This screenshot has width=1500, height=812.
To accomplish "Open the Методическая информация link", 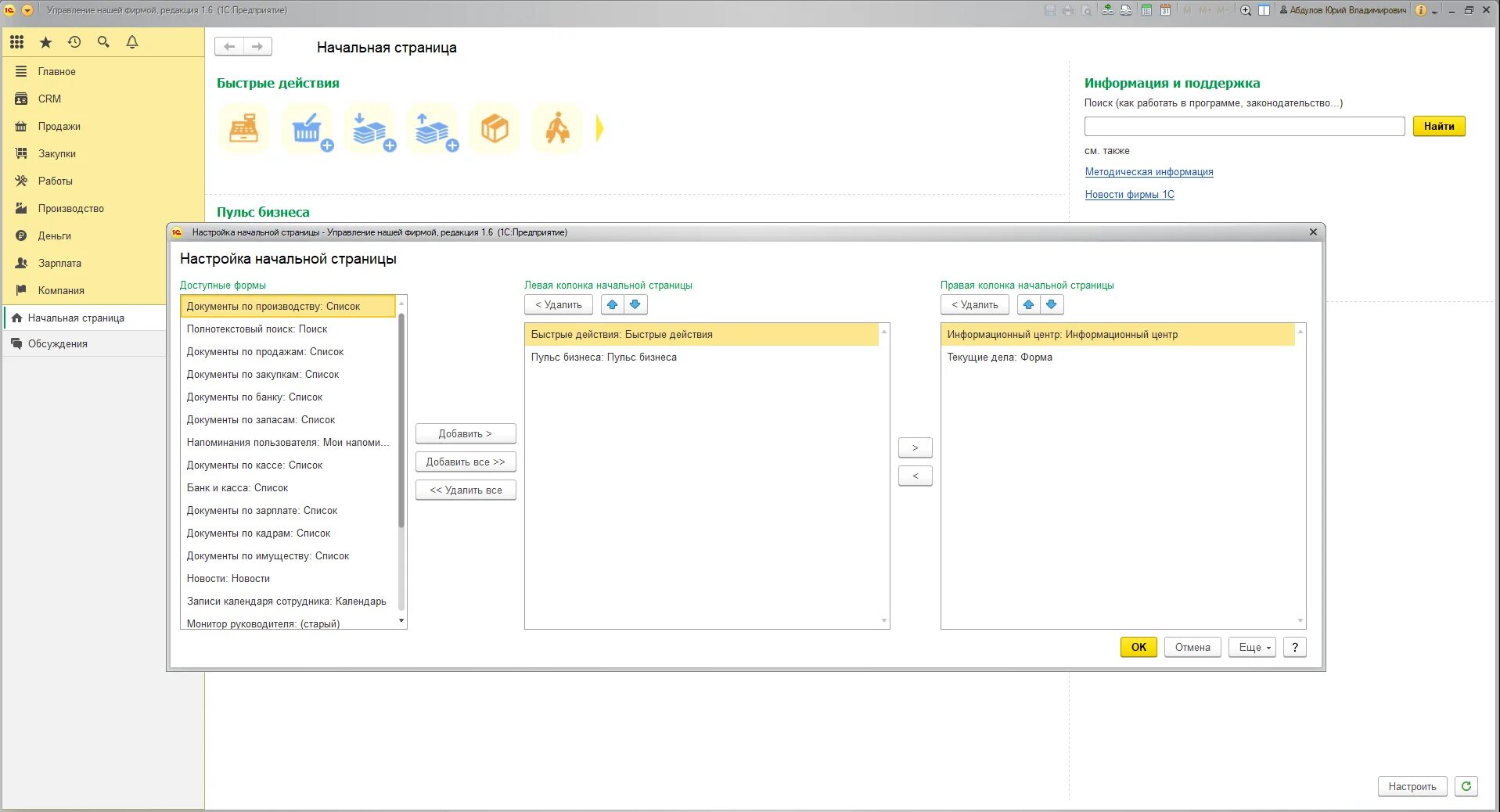I will point(1149,172).
